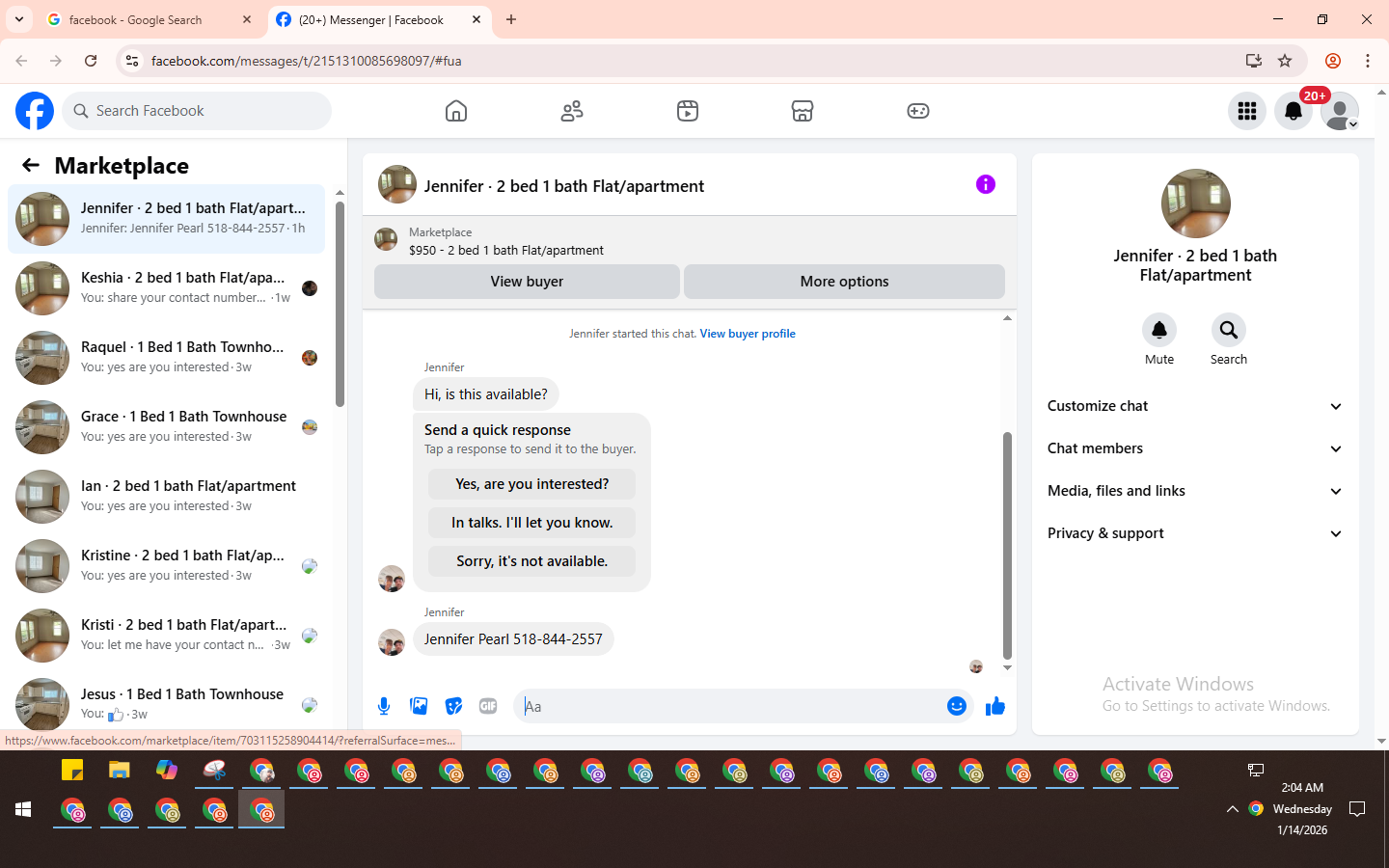Open a new browser tab
Screen dimensions: 1389x868
[x=511, y=19]
